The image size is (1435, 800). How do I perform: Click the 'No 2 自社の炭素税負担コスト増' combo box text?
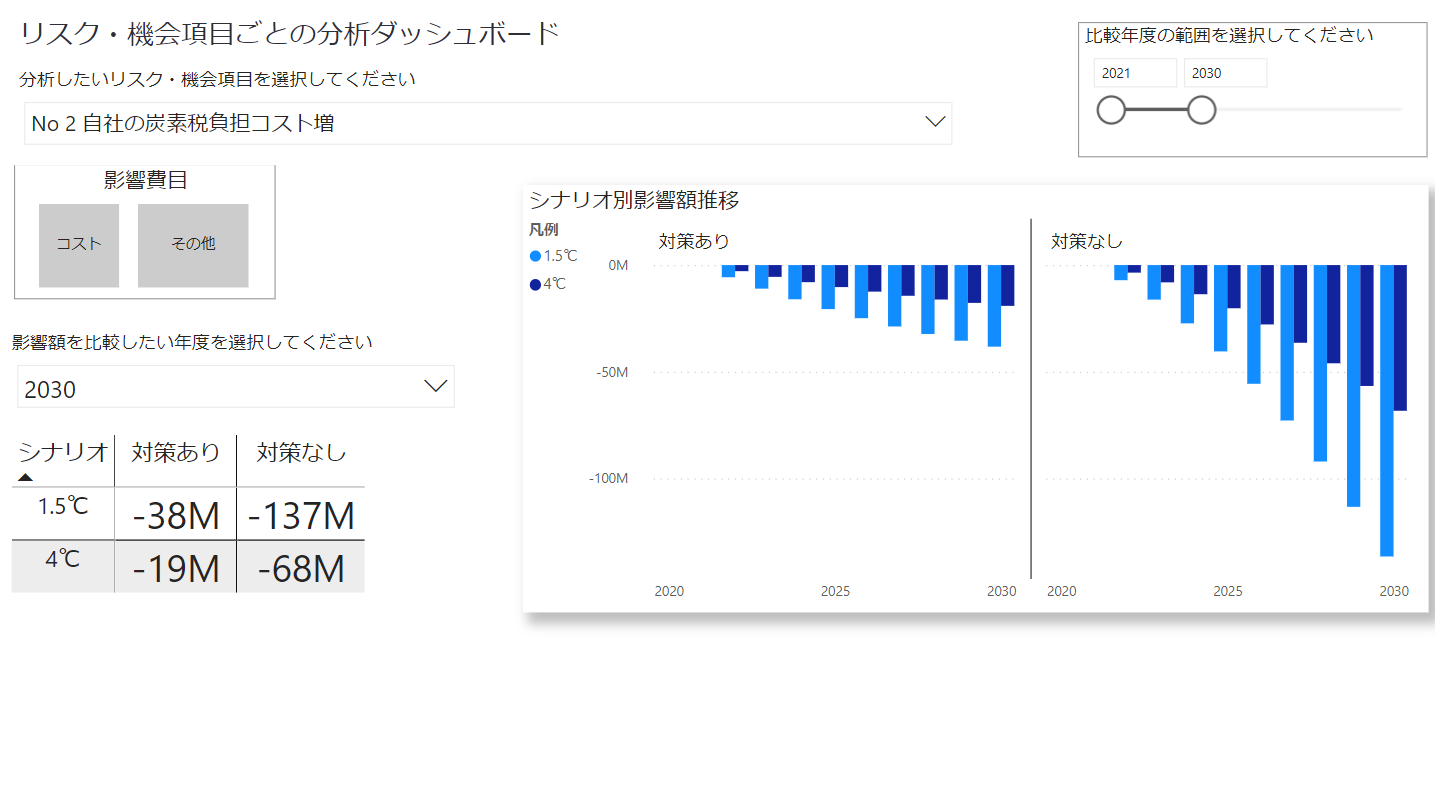click(183, 124)
